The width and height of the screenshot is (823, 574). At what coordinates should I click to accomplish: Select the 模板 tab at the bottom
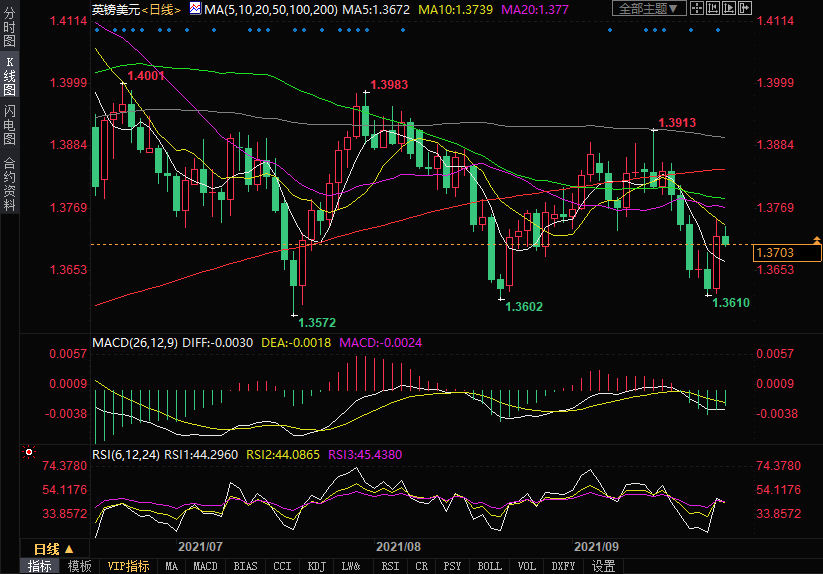79,566
